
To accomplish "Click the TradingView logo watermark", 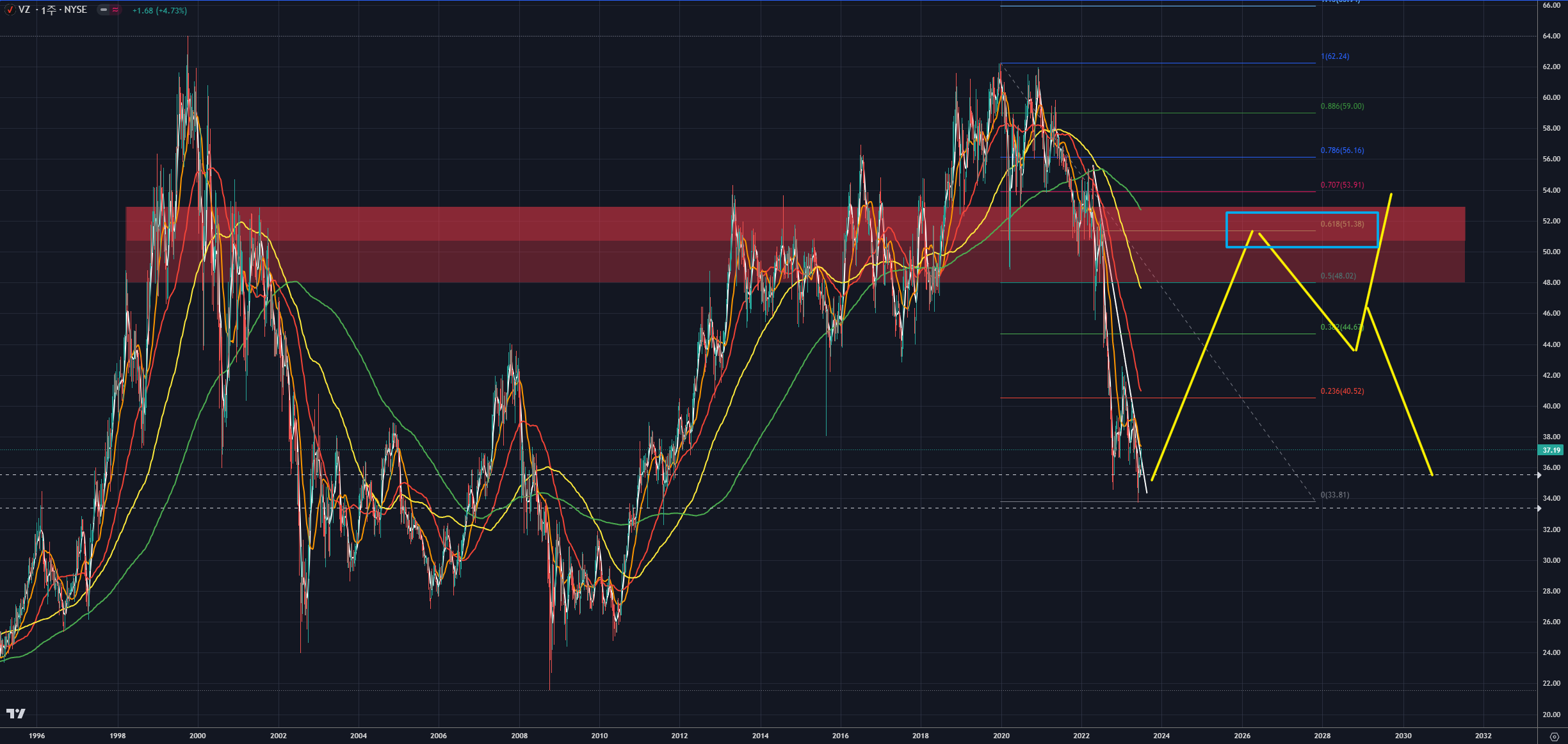I will pos(16,713).
